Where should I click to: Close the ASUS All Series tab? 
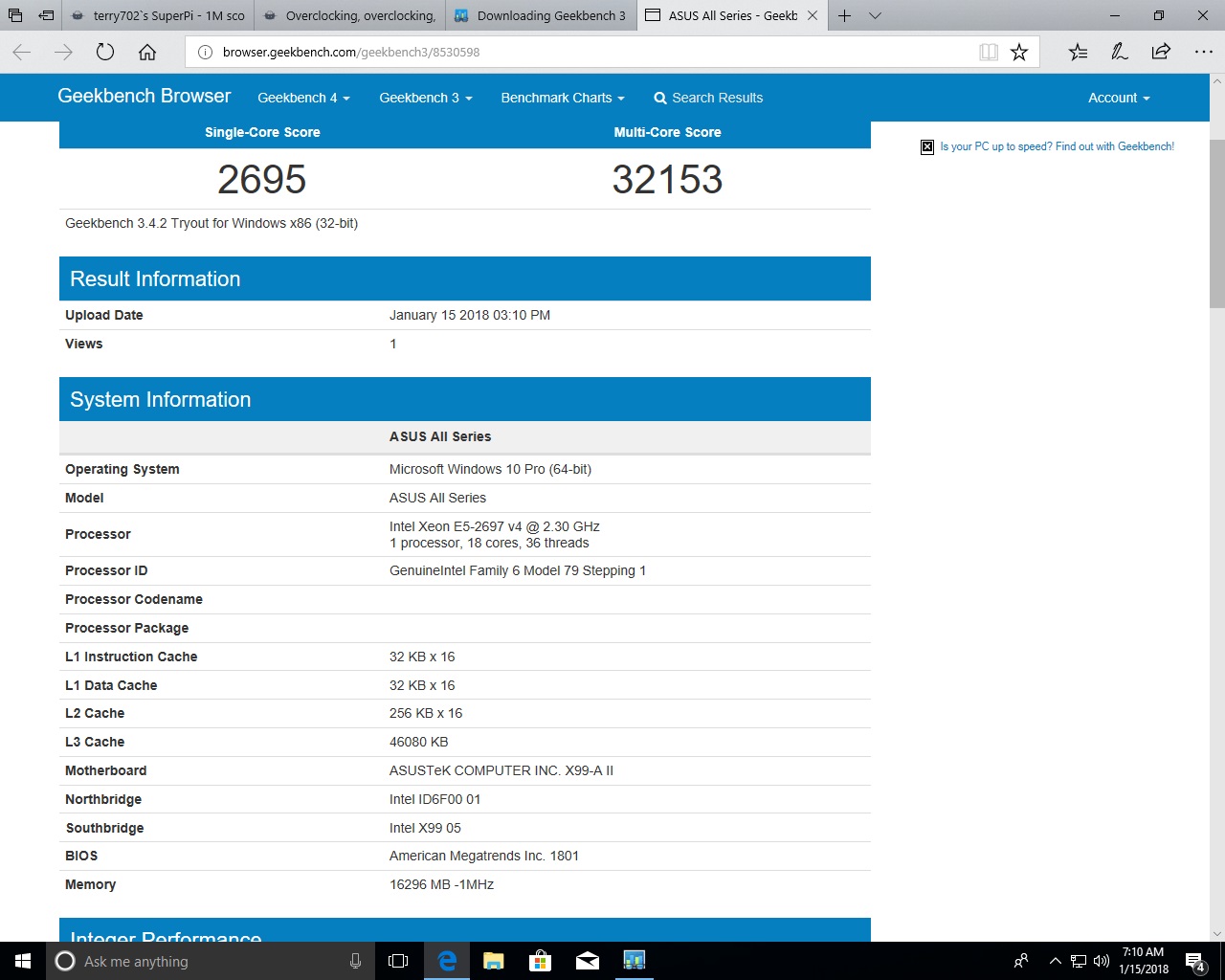point(813,15)
